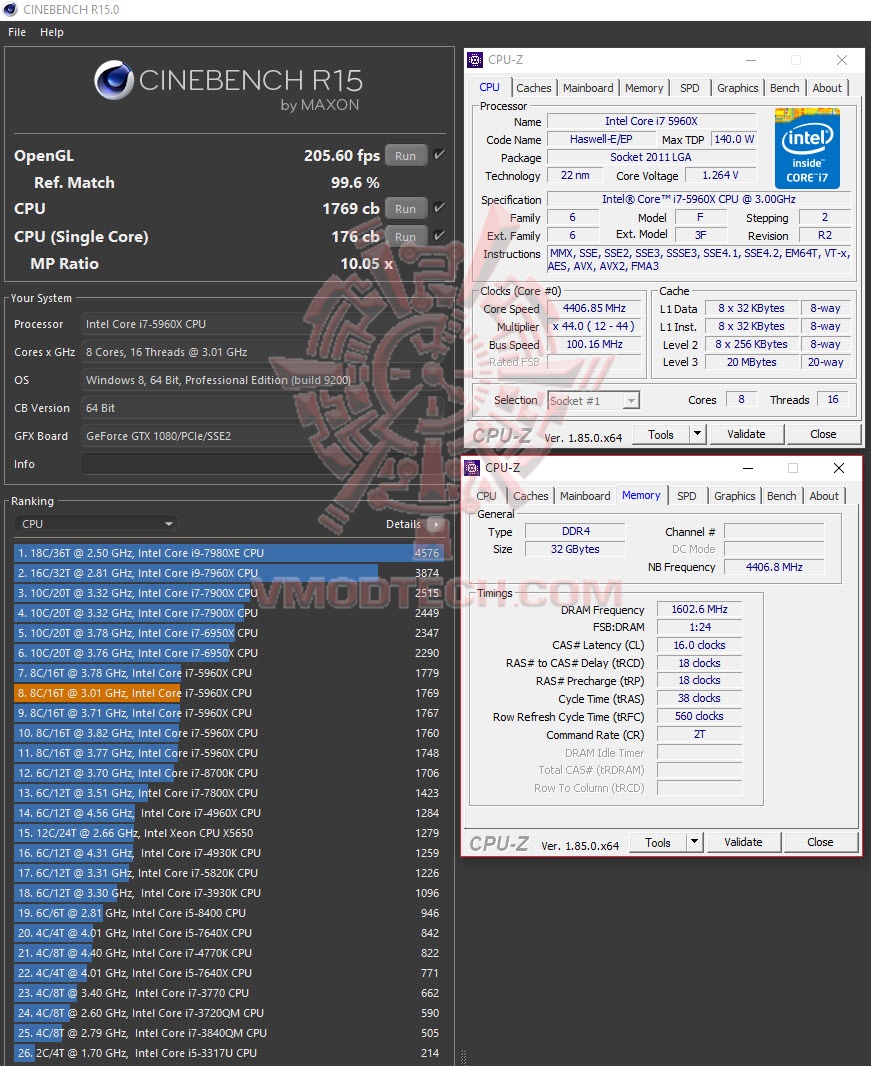This screenshot has height=1066, width=871.
Task: Click the NB Frequency value 4406.8 MHz
Action: coord(774,567)
